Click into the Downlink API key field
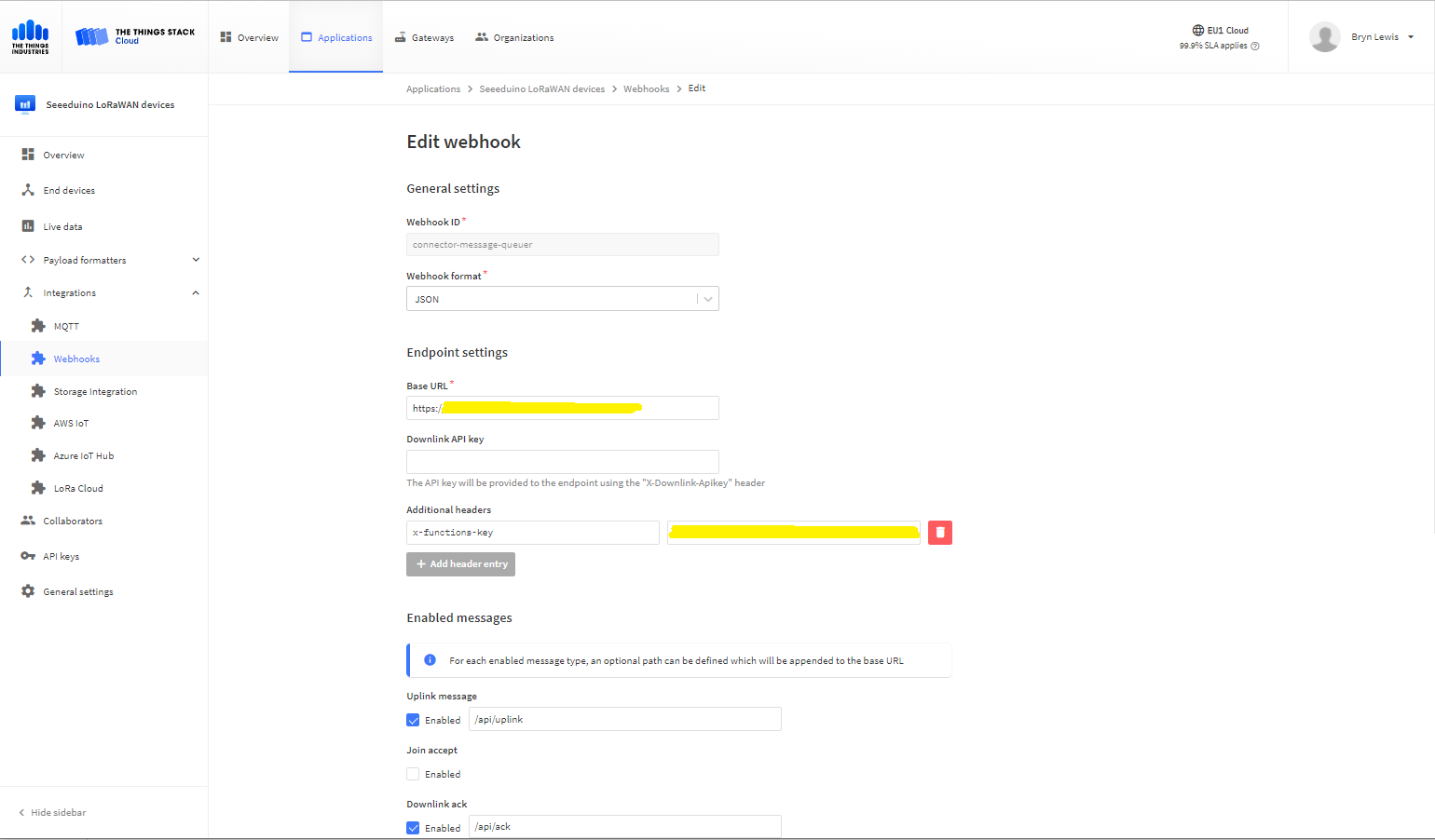Screen dimensions: 1435x840 tap(562, 461)
